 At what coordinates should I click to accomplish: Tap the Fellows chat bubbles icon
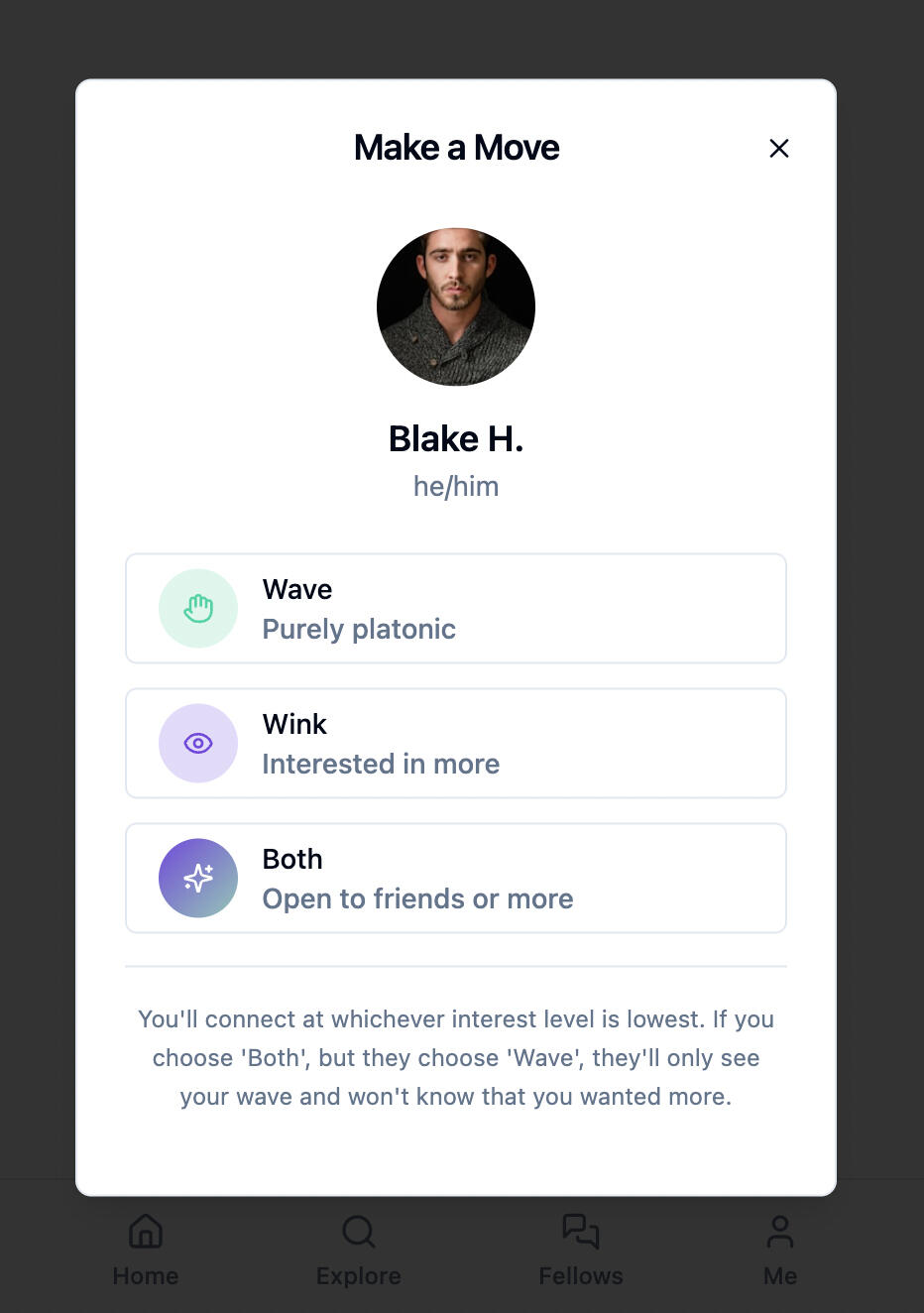click(x=581, y=1231)
